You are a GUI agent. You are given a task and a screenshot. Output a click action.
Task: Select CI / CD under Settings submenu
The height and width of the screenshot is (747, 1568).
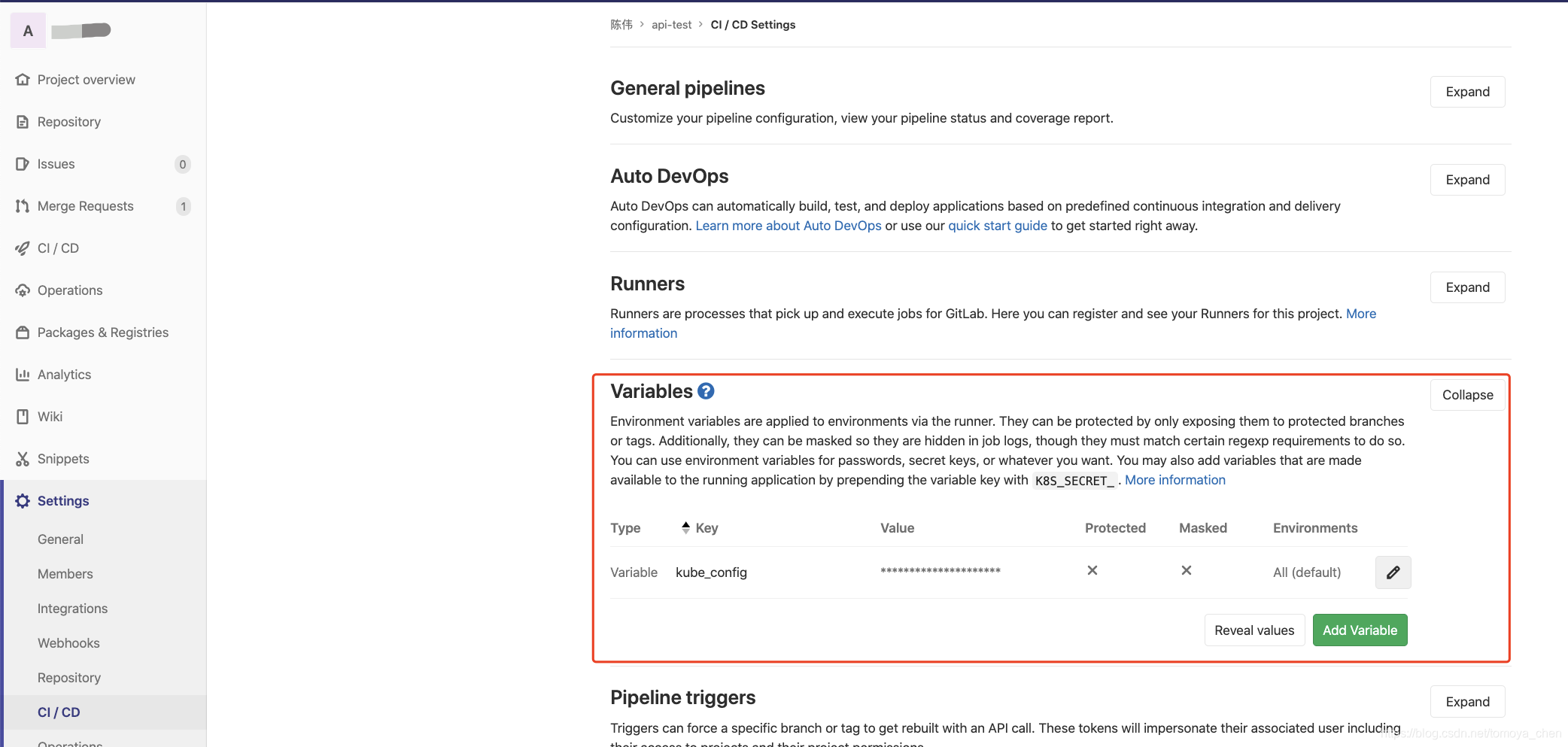coord(59,712)
